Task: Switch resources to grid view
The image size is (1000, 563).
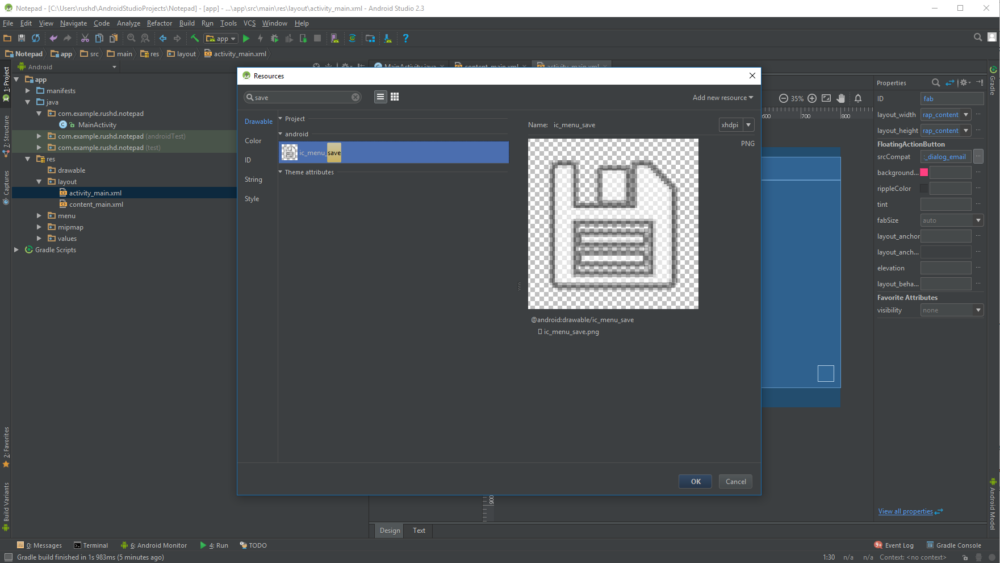Action: click(395, 97)
